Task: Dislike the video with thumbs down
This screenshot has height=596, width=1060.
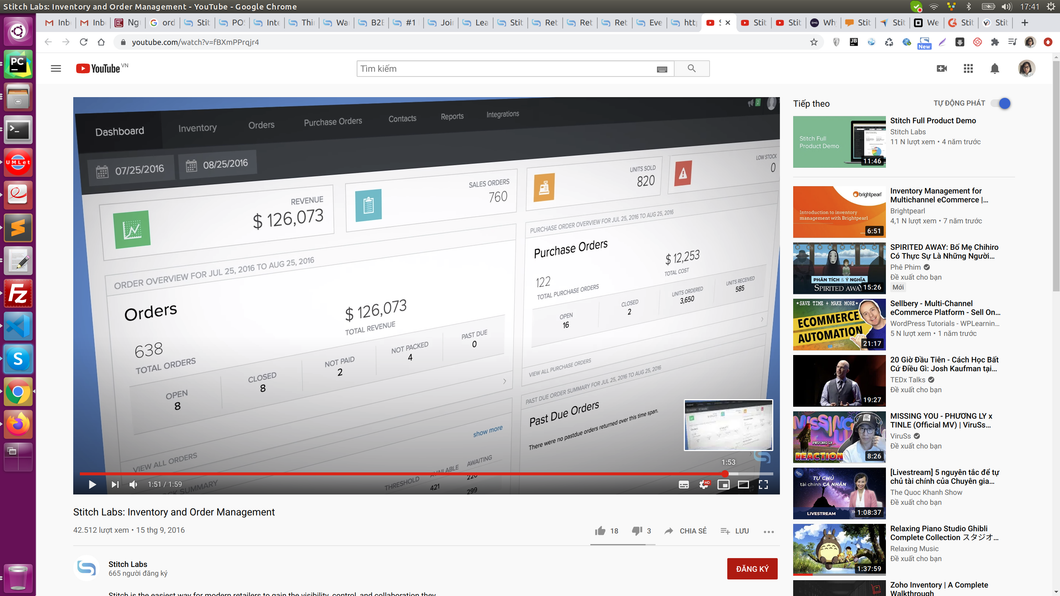Action: click(637, 531)
